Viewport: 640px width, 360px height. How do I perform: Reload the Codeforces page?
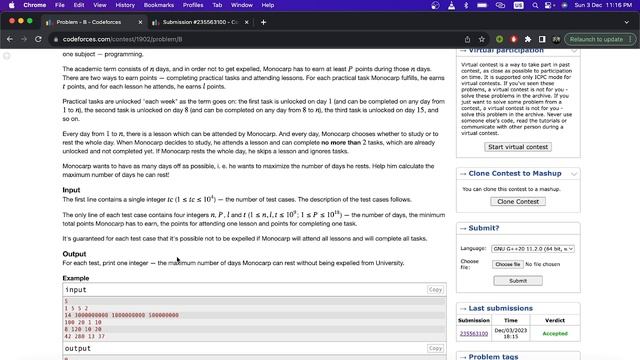[x=38, y=39]
